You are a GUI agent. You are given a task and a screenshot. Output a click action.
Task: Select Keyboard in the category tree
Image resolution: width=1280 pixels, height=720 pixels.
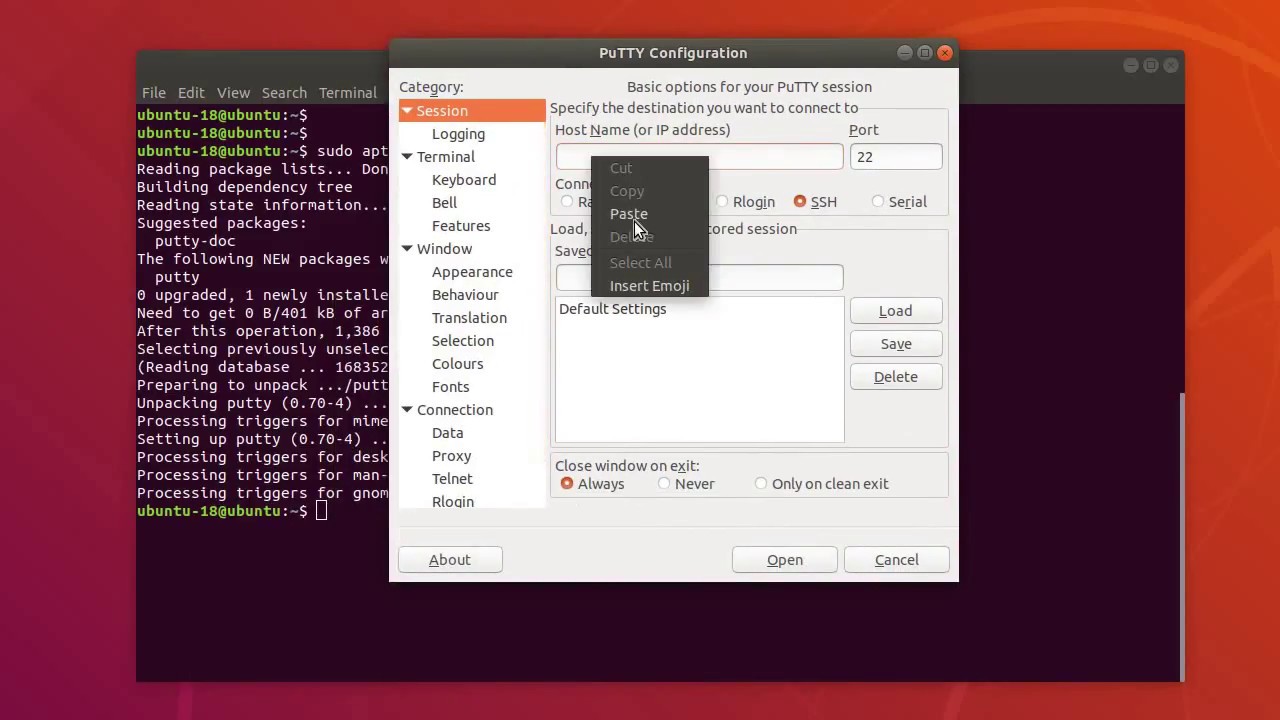pyautogui.click(x=464, y=180)
